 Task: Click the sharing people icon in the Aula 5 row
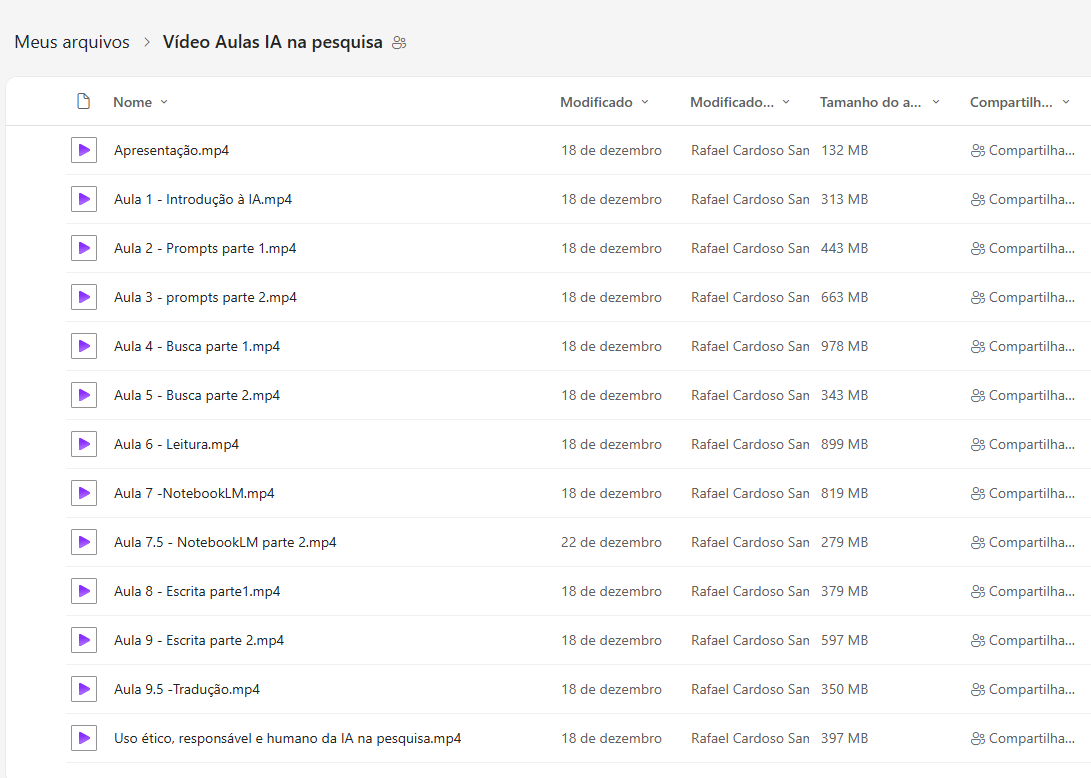[978, 395]
